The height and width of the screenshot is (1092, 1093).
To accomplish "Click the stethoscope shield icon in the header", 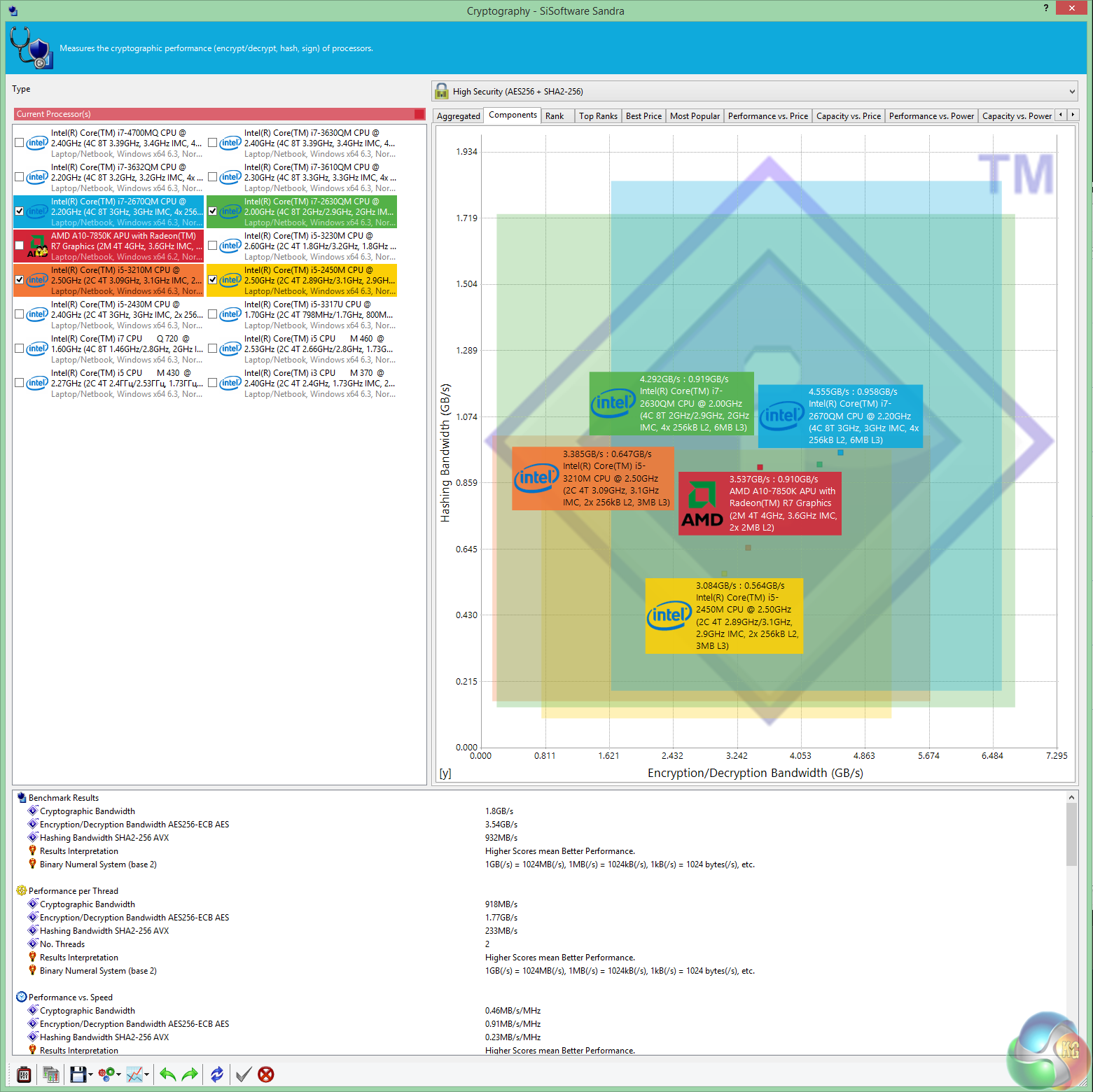I will [x=32, y=48].
